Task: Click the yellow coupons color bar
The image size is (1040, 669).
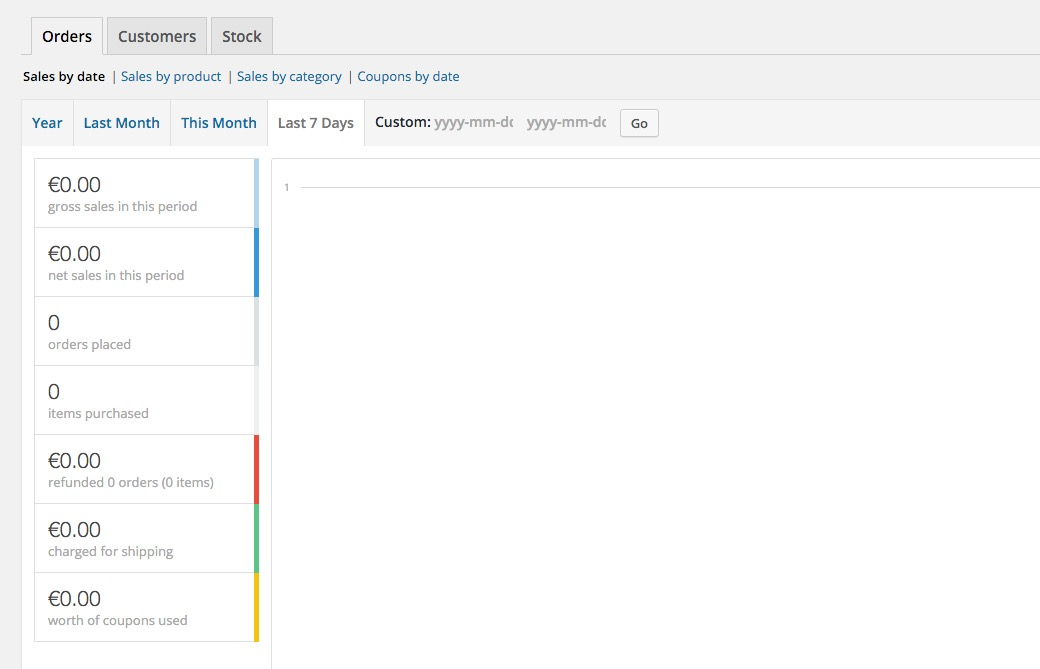Action: pyautogui.click(x=257, y=607)
